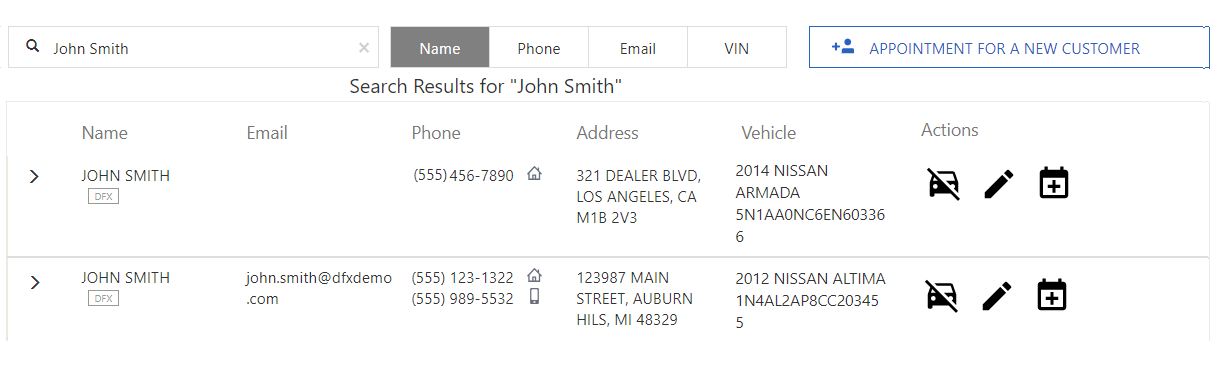Edit the first John Smith record with pencil

click(x=998, y=184)
